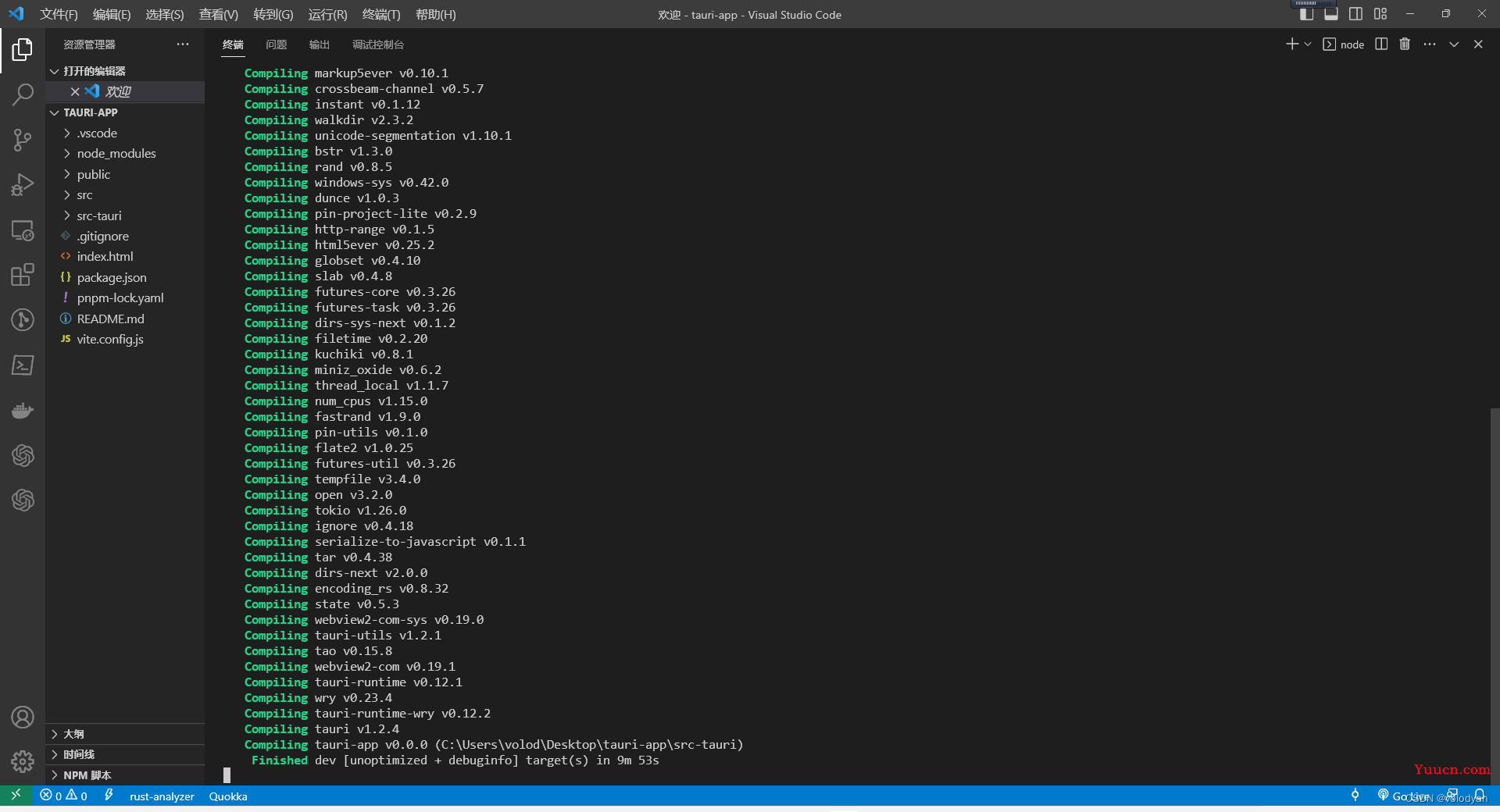Open the 转到(G) menu
Image resolution: width=1500 pixels, height=812 pixels.
click(x=273, y=14)
